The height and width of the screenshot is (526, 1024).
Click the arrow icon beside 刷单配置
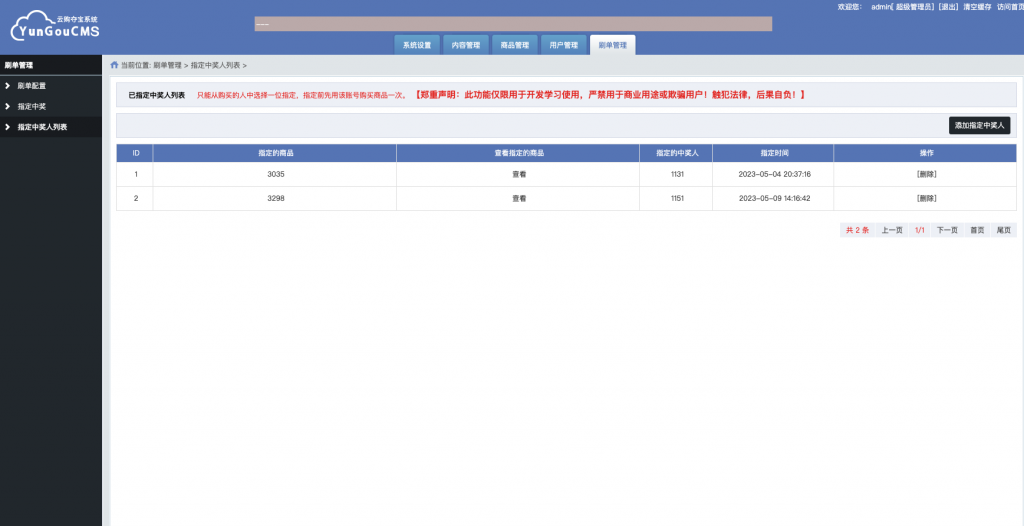point(8,86)
